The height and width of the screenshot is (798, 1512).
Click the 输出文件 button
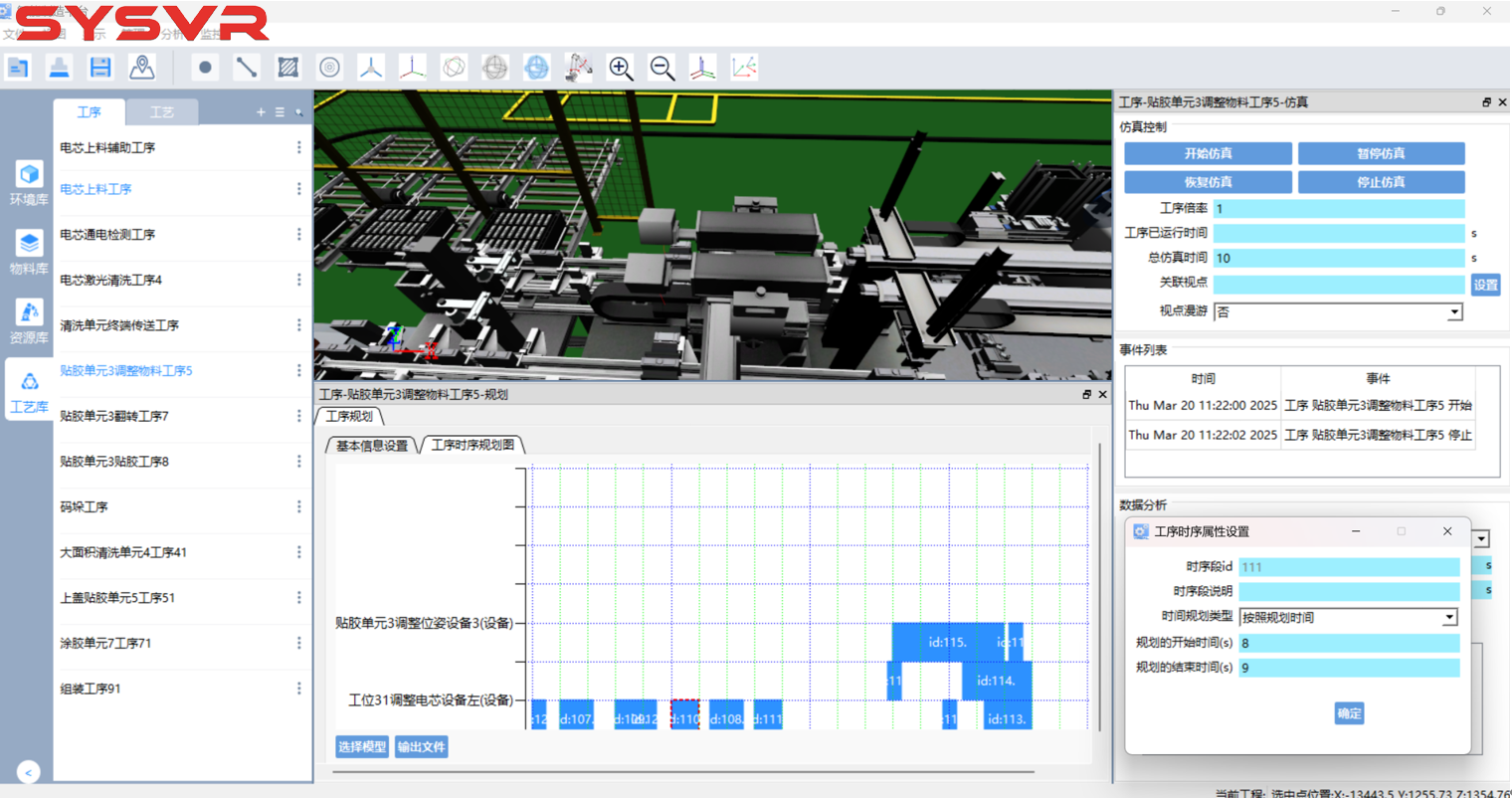(421, 747)
